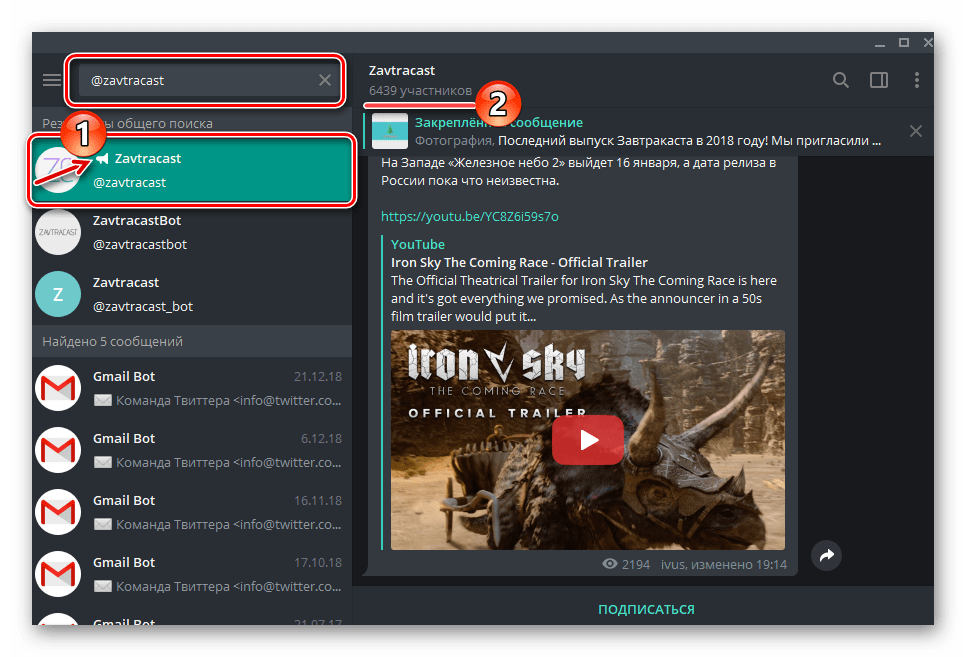The width and height of the screenshot is (966, 657).
Task: Open the Zavtracast channel search result
Action: click(192, 170)
